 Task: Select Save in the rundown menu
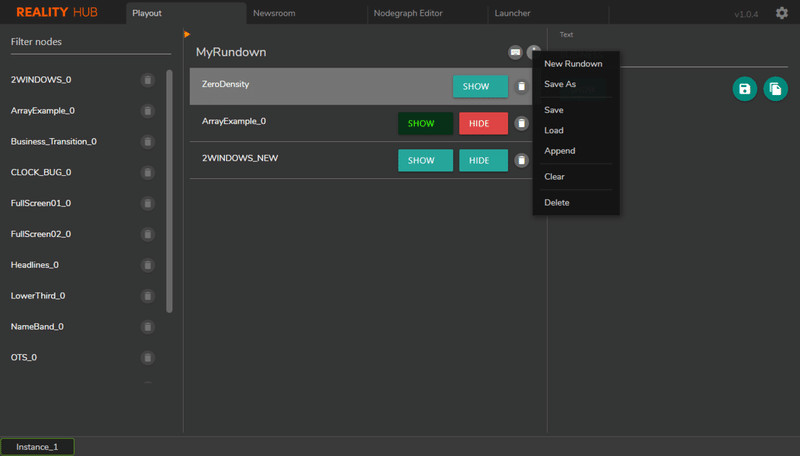576,110
